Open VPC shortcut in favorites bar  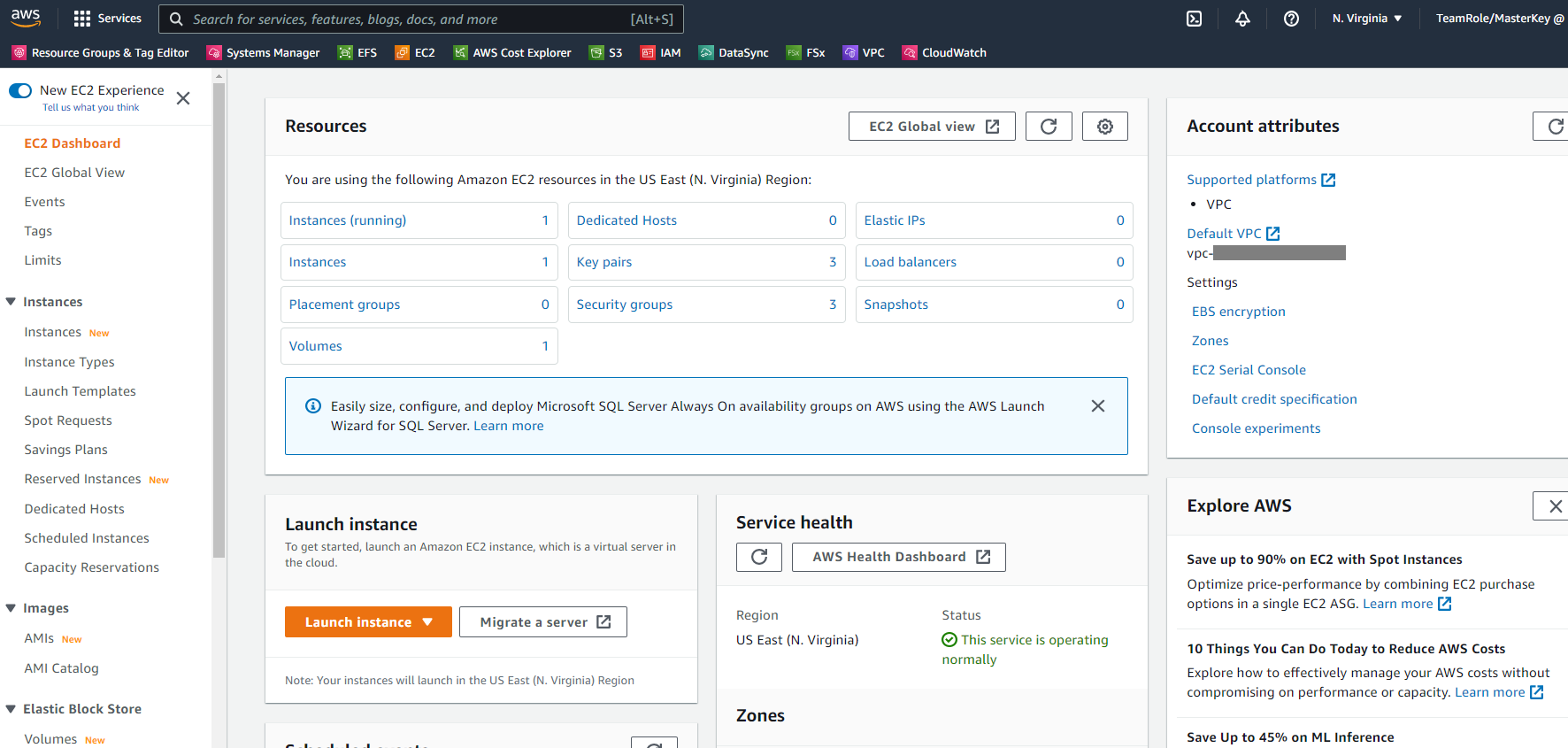pos(864,53)
